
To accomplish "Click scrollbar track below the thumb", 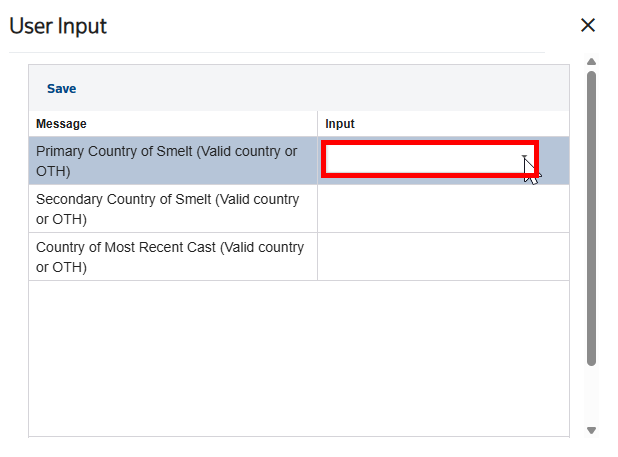I will coord(591,396).
